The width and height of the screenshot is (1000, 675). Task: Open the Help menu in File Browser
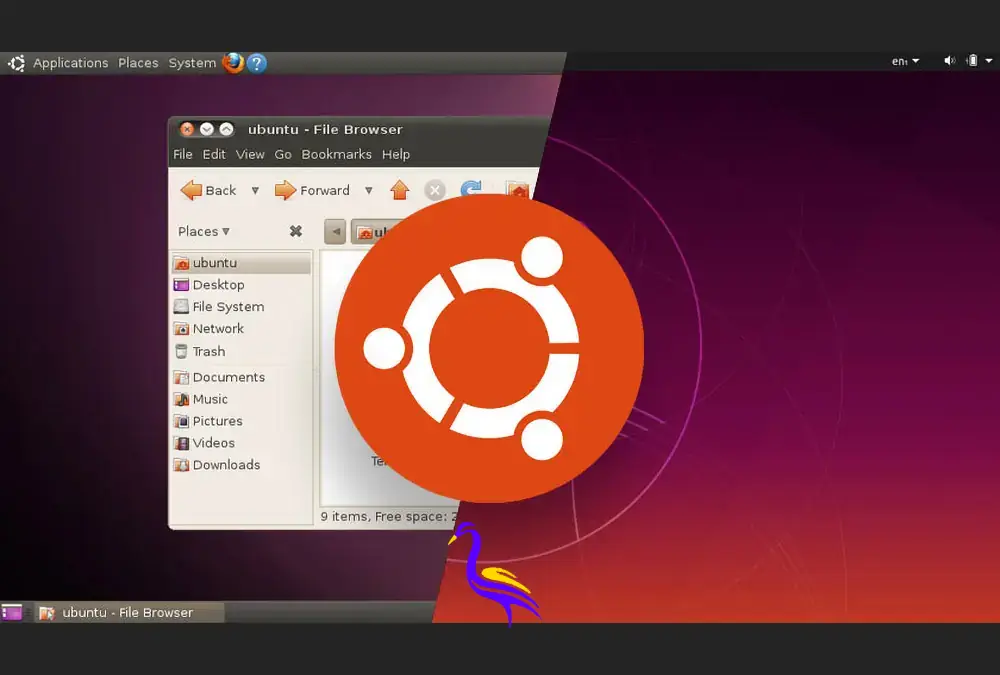pos(395,154)
